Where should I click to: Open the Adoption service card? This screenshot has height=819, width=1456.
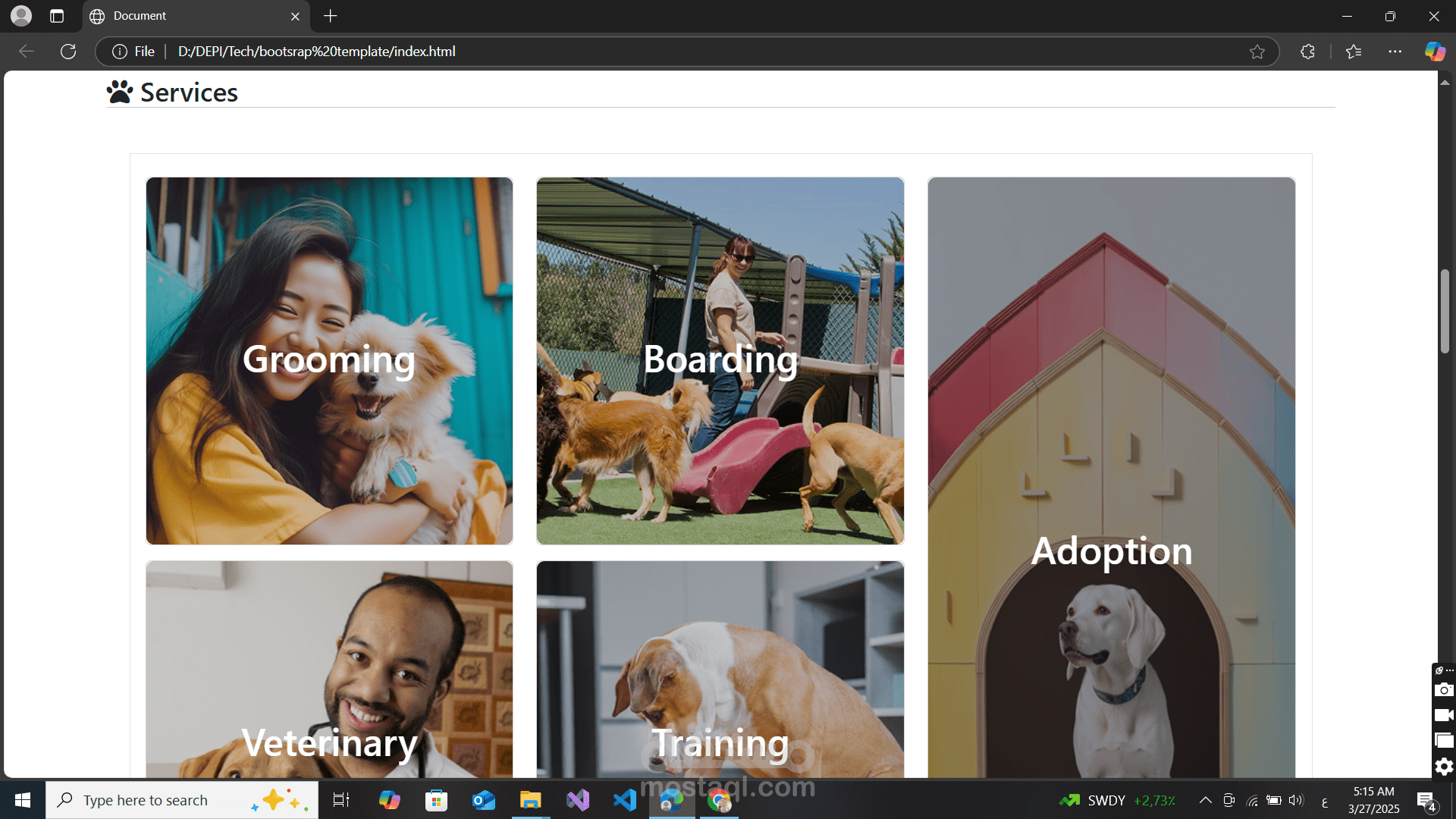(1111, 478)
